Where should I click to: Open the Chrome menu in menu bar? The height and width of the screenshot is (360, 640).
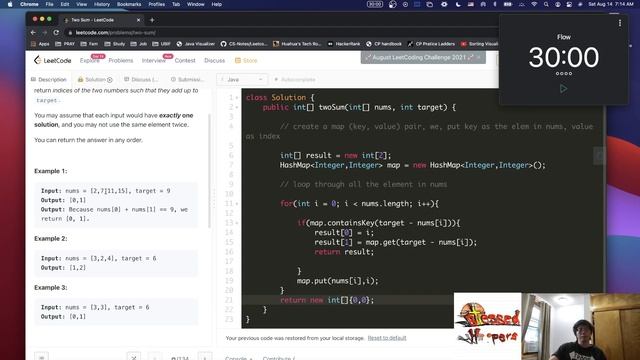pyautogui.click(x=29, y=4)
